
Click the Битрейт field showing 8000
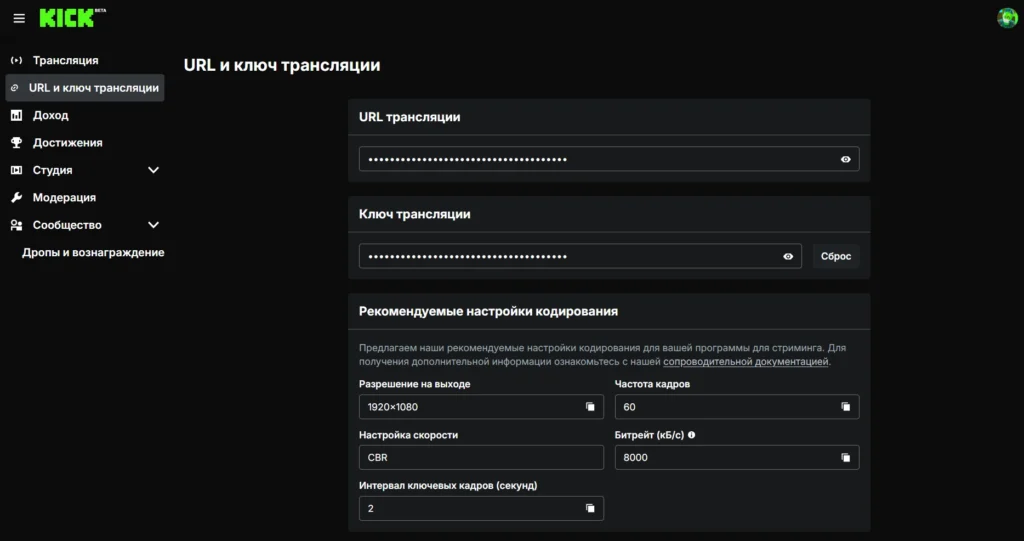(737, 457)
